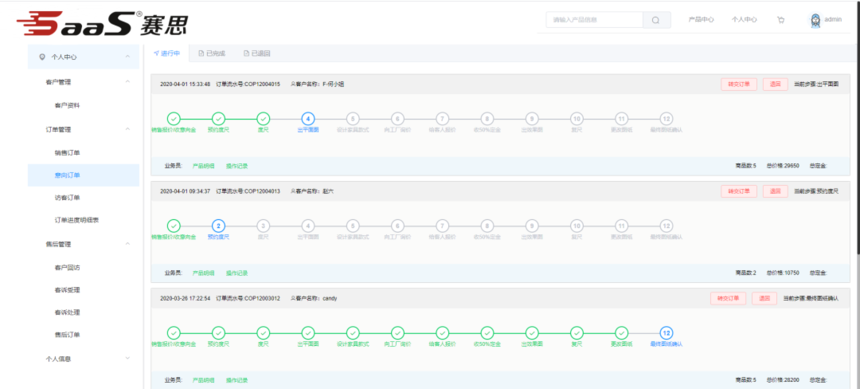Click step 4 circle in first order

point(308,119)
